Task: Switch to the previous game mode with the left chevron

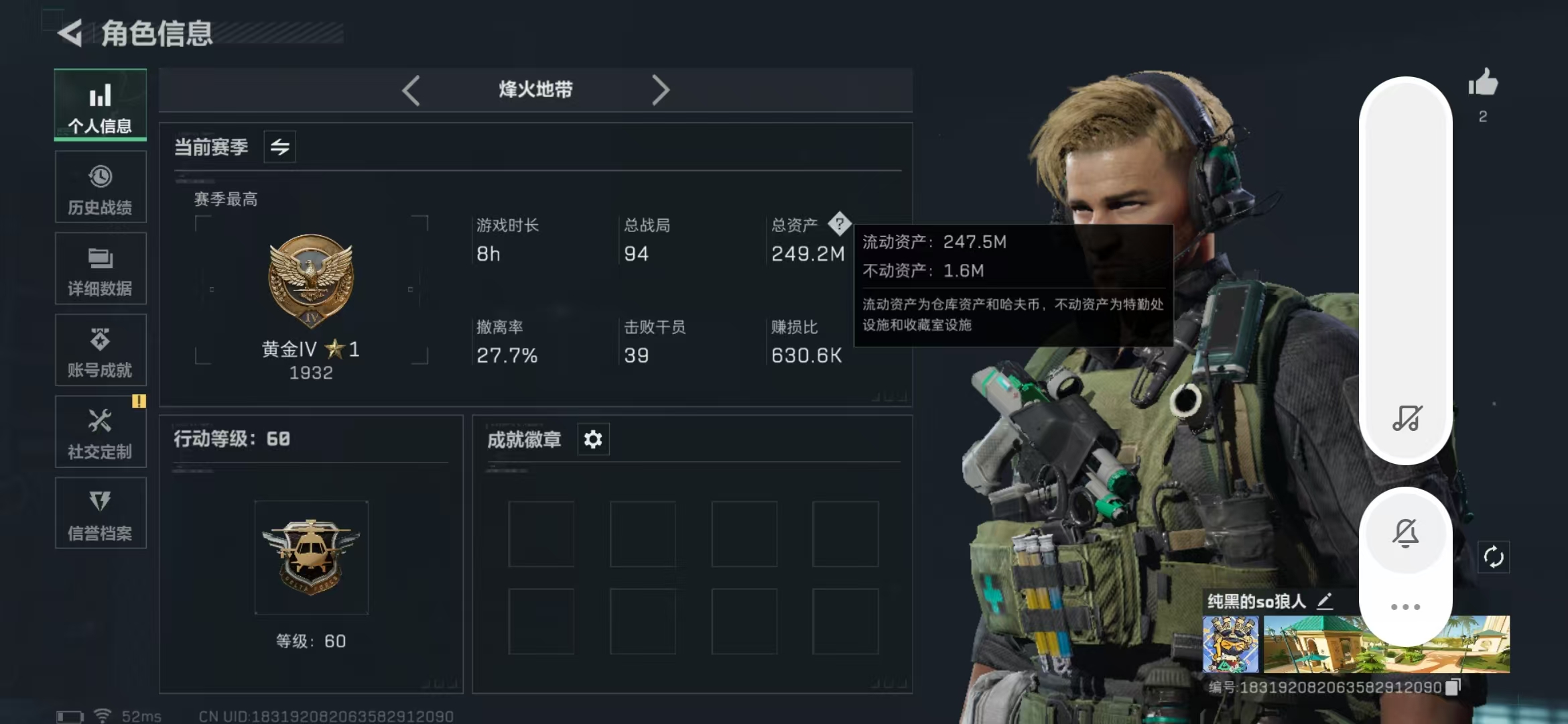Action: [x=411, y=90]
